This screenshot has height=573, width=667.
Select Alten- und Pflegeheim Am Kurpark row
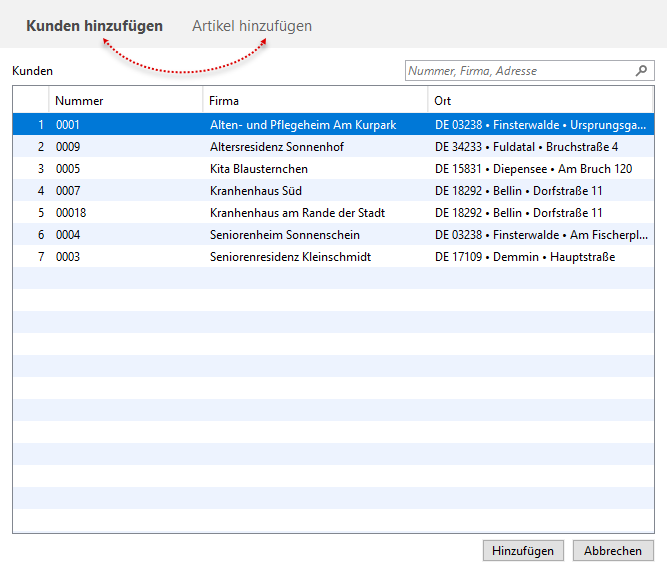303,125
